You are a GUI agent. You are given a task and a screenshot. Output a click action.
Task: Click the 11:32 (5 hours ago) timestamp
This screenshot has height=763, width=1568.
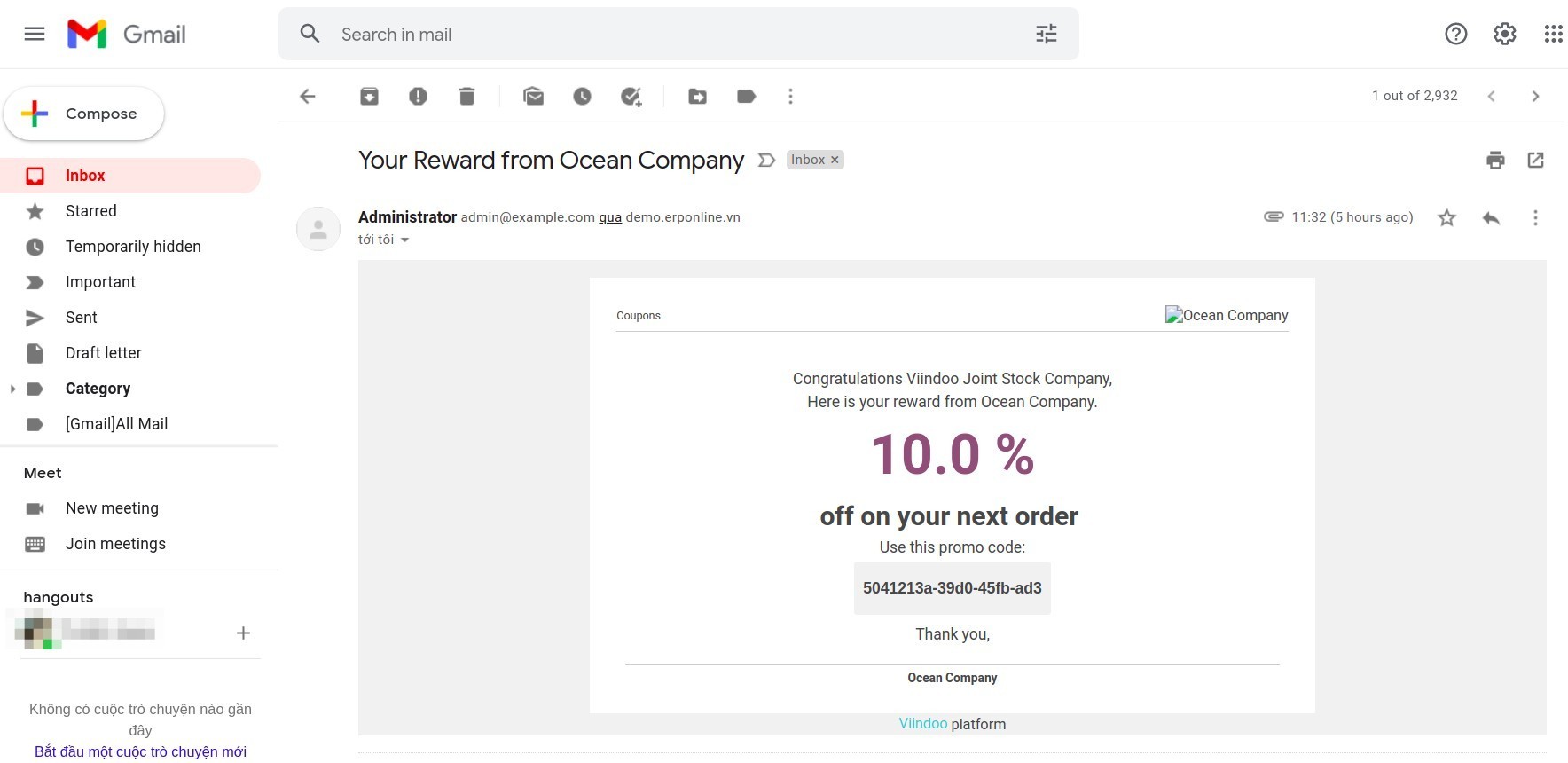pos(1352,217)
